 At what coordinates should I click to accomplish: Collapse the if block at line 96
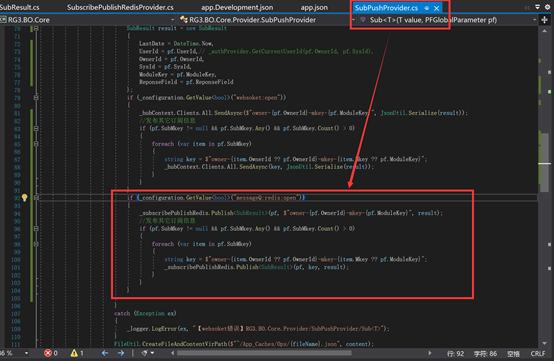pos(36,229)
